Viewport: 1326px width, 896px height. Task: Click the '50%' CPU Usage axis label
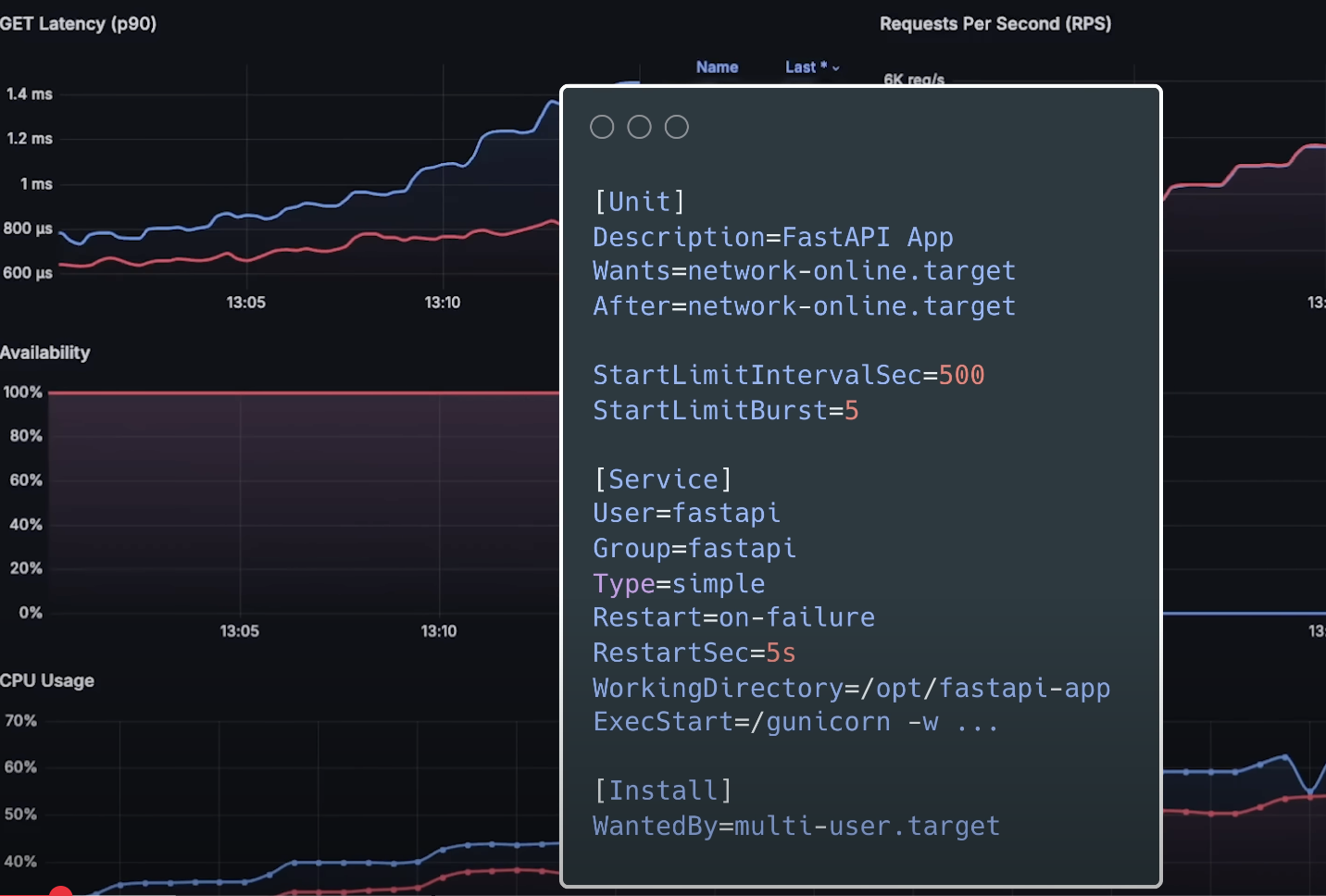(x=20, y=815)
